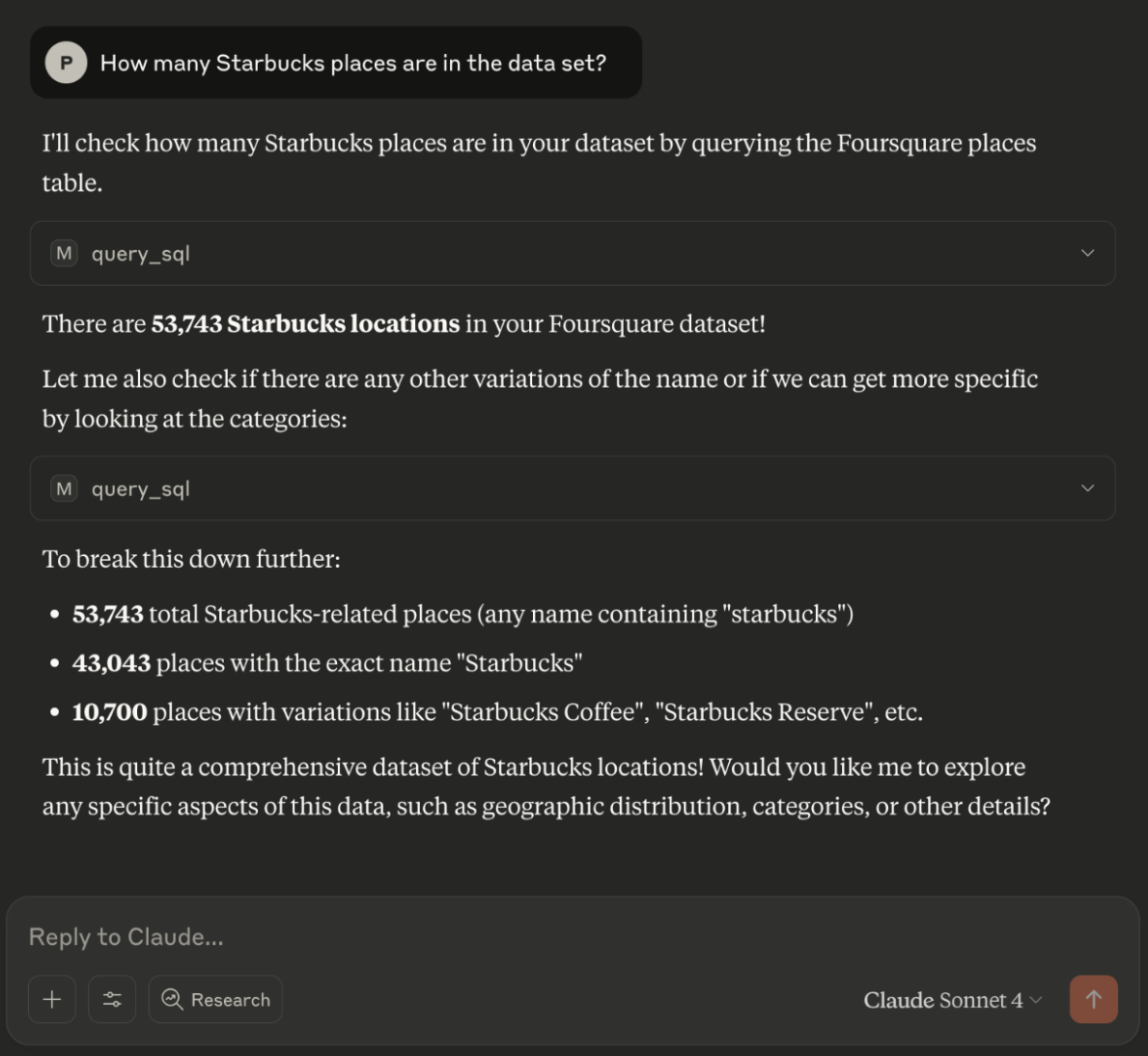Click the 10,700 variations bullet
Viewport: 1148px width, 1056px height.
click(497, 712)
